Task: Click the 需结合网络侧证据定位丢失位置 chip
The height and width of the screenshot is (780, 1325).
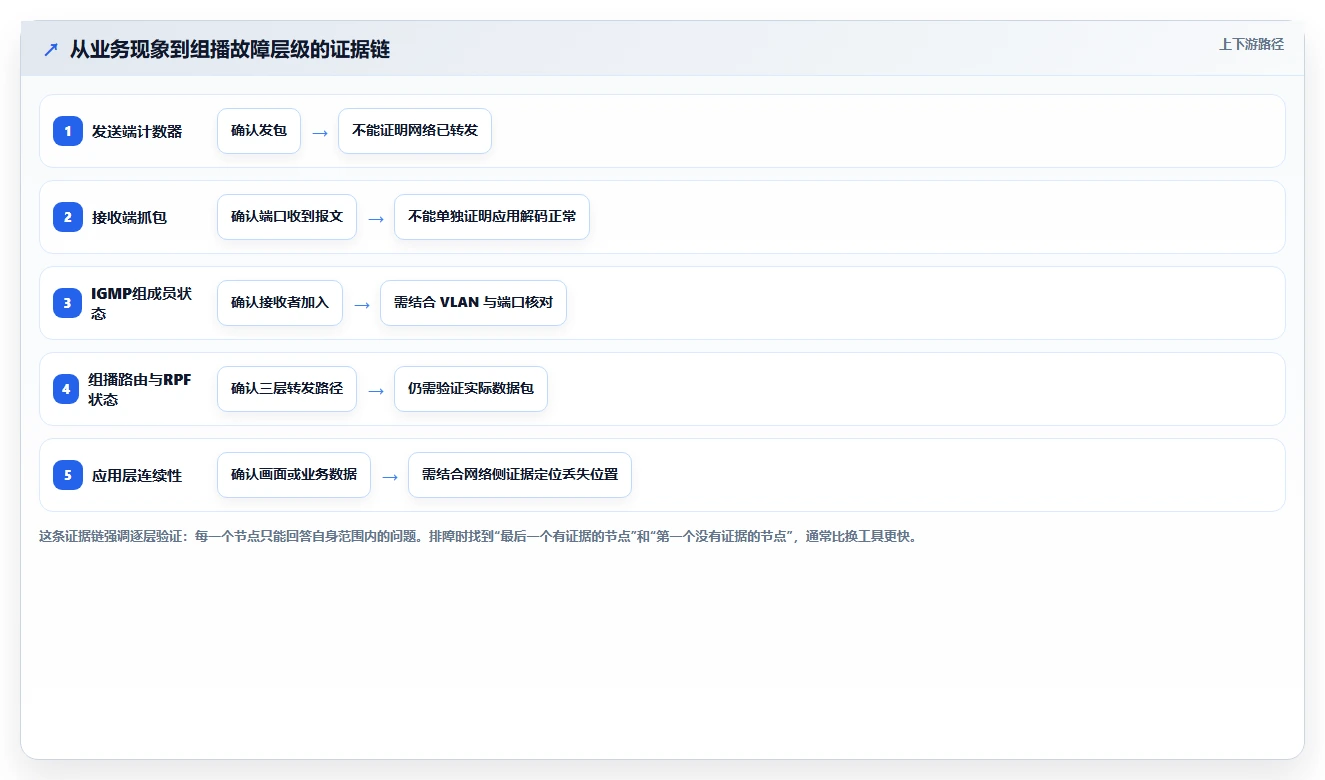Action: coord(520,475)
